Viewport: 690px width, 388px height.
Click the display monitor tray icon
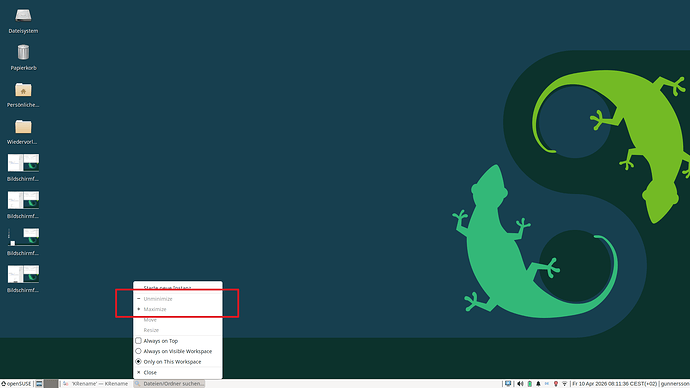click(x=508, y=384)
